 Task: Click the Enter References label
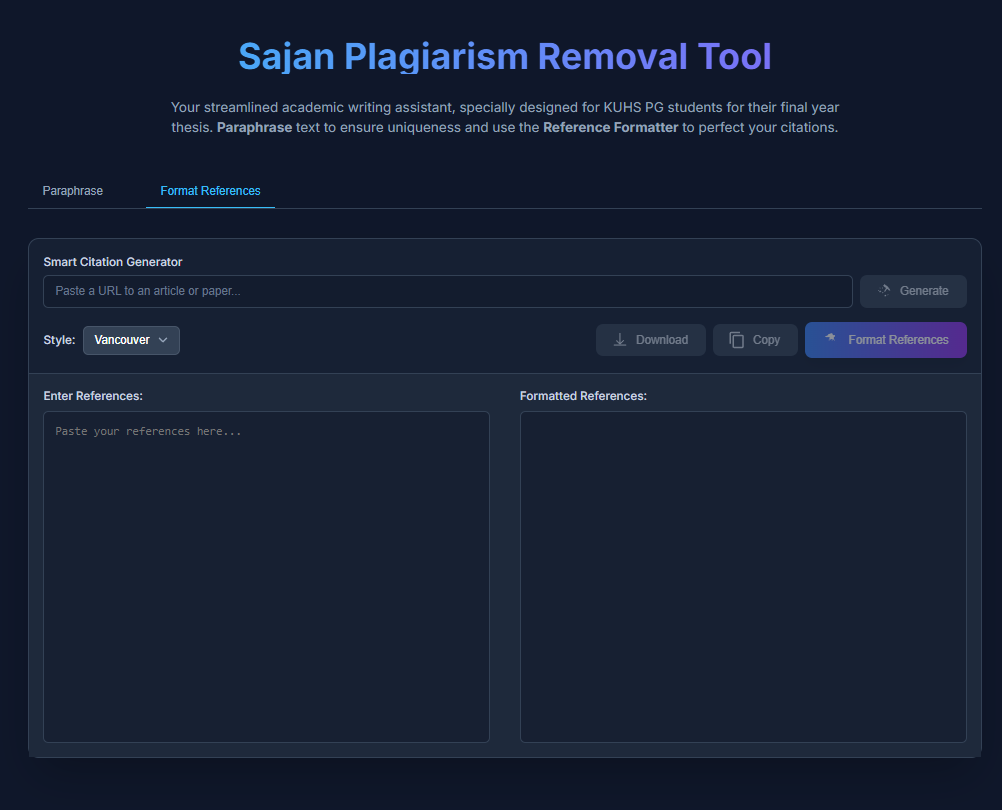pos(93,396)
